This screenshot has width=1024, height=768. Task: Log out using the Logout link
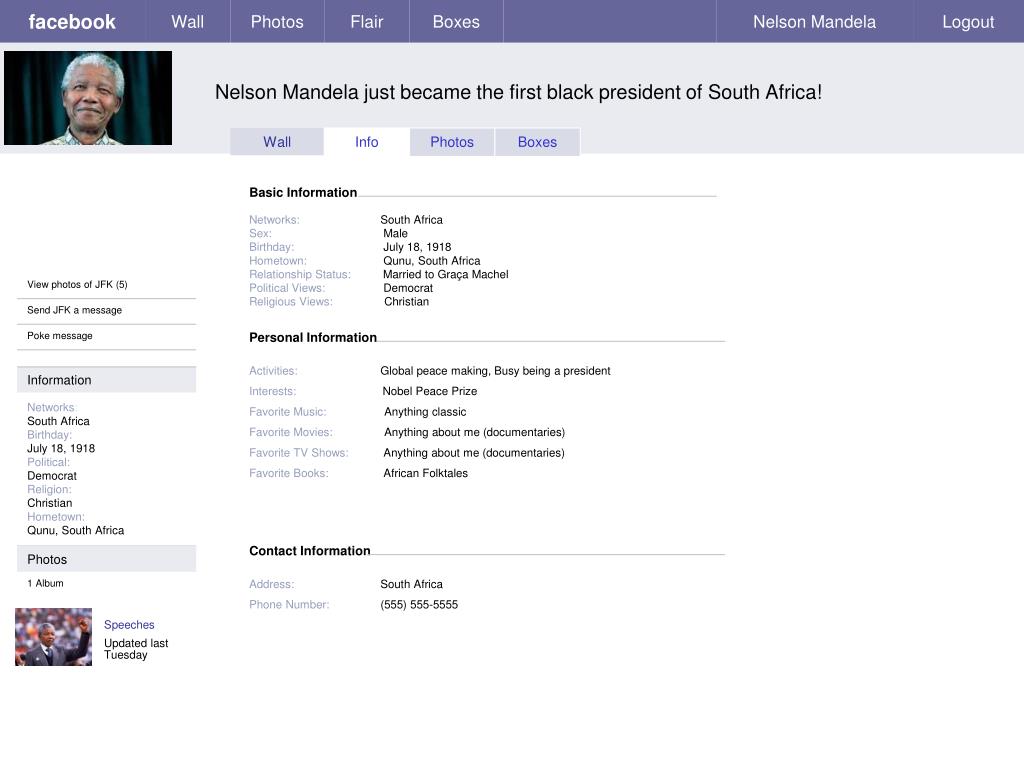tap(968, 22)
